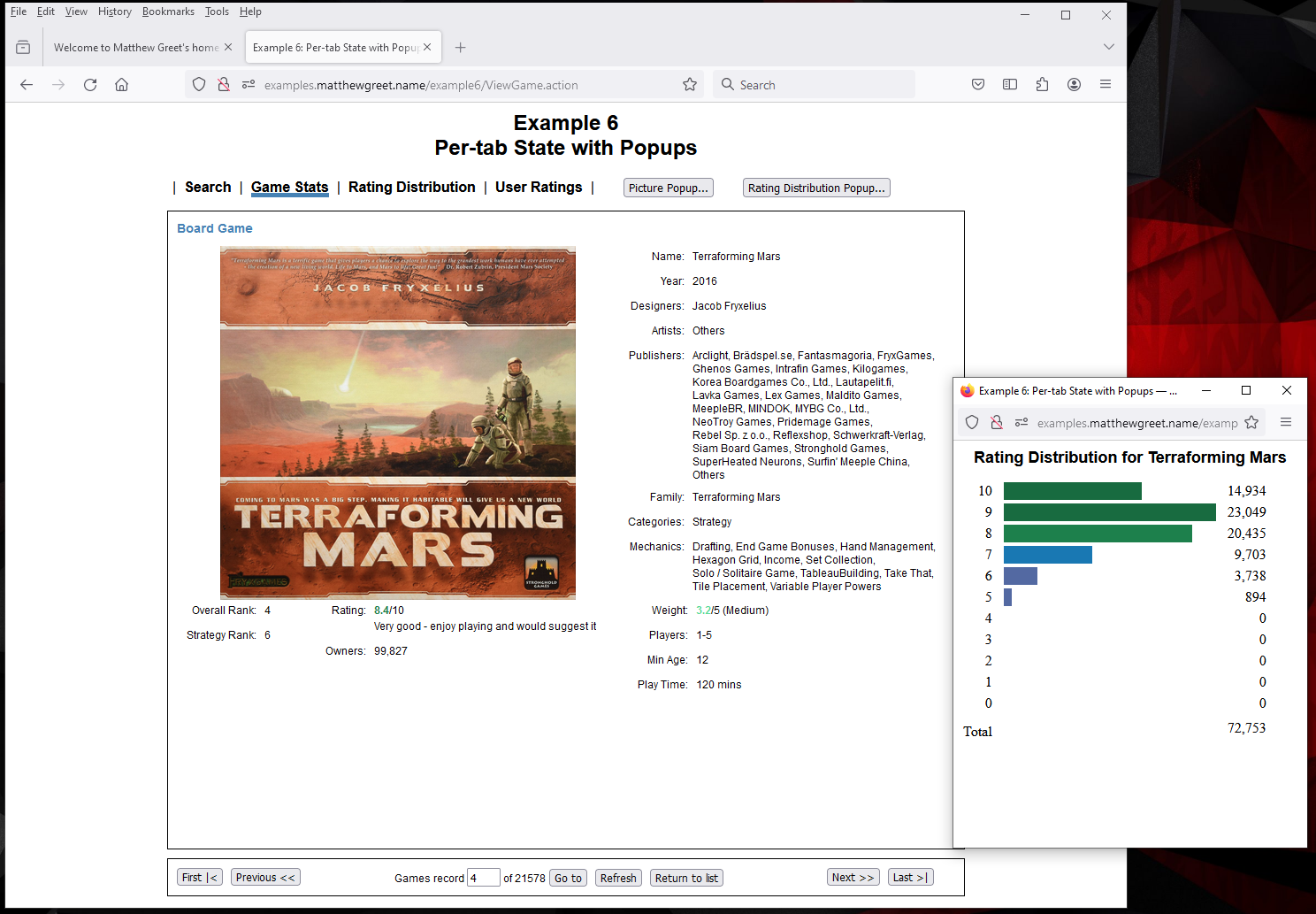Click the tracking protection shield icon
Viewport: 1316px width, 914px height.
[199, 85]
